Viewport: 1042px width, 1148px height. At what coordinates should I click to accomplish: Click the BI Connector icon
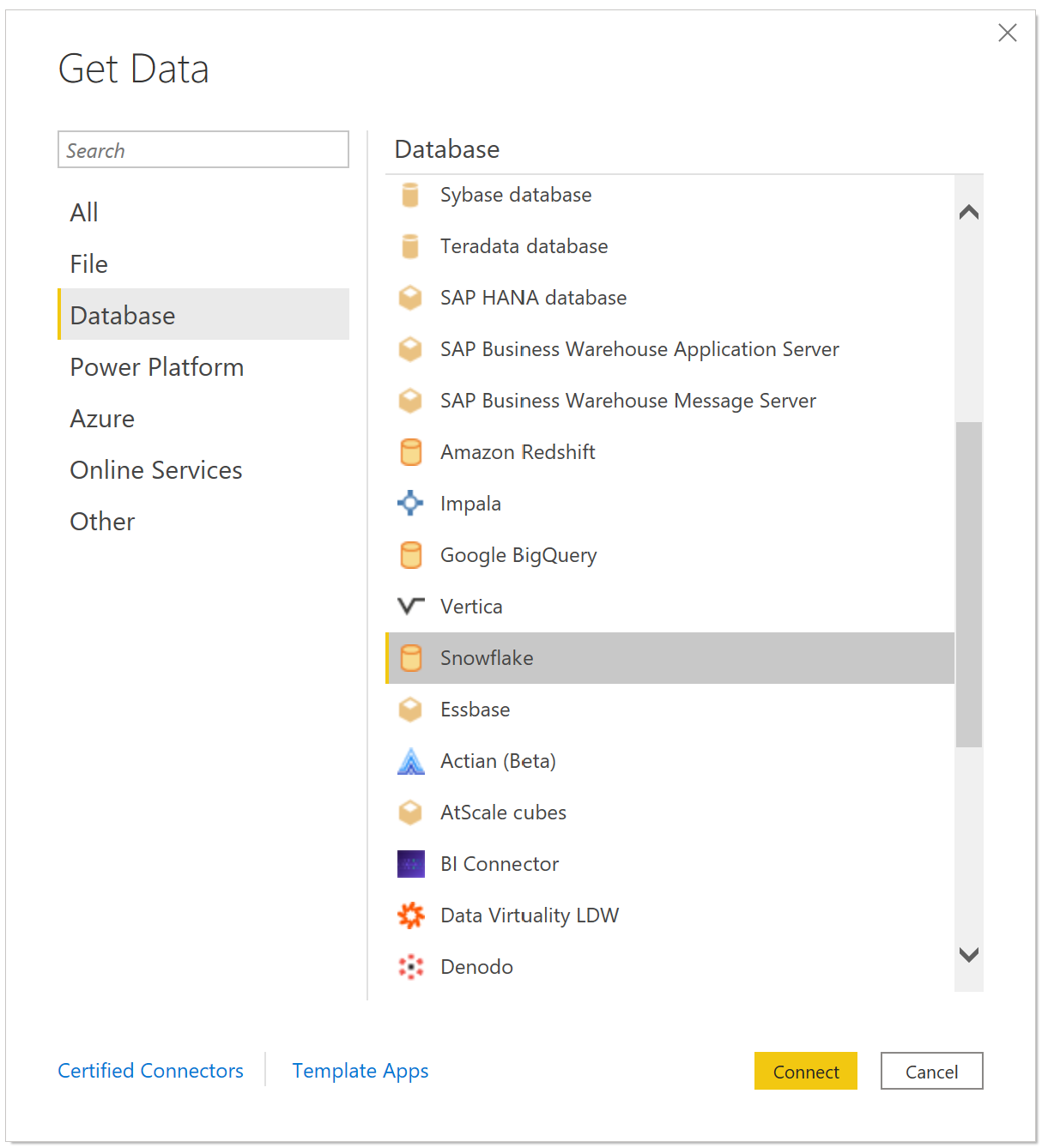[410, 864]
